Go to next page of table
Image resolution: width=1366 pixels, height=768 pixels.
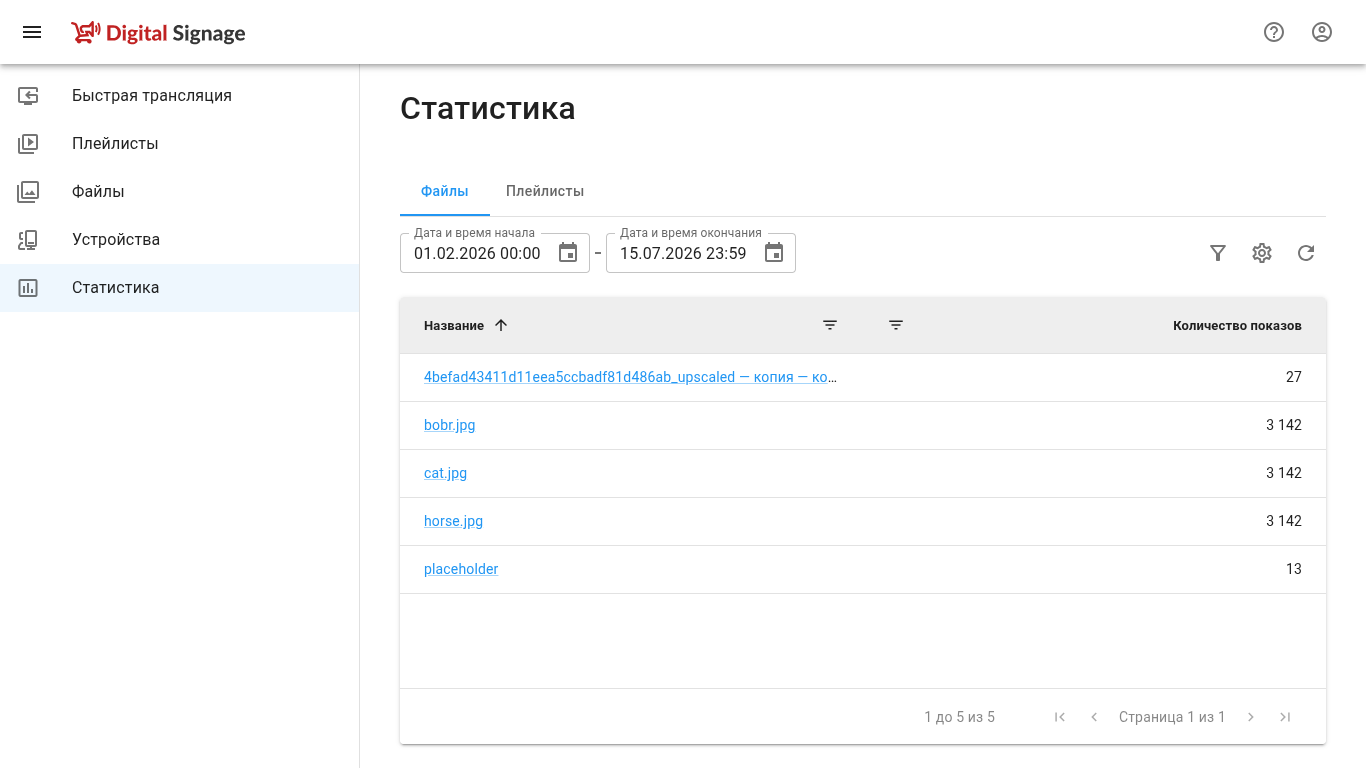coord(1251,717)
